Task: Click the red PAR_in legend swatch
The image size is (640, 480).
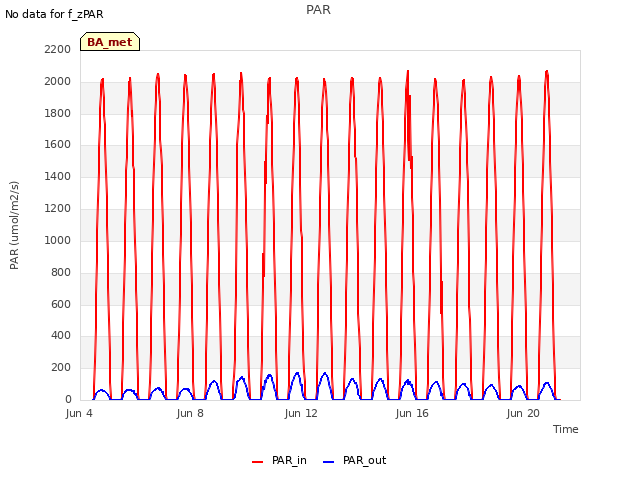Action: click(258, 462)
